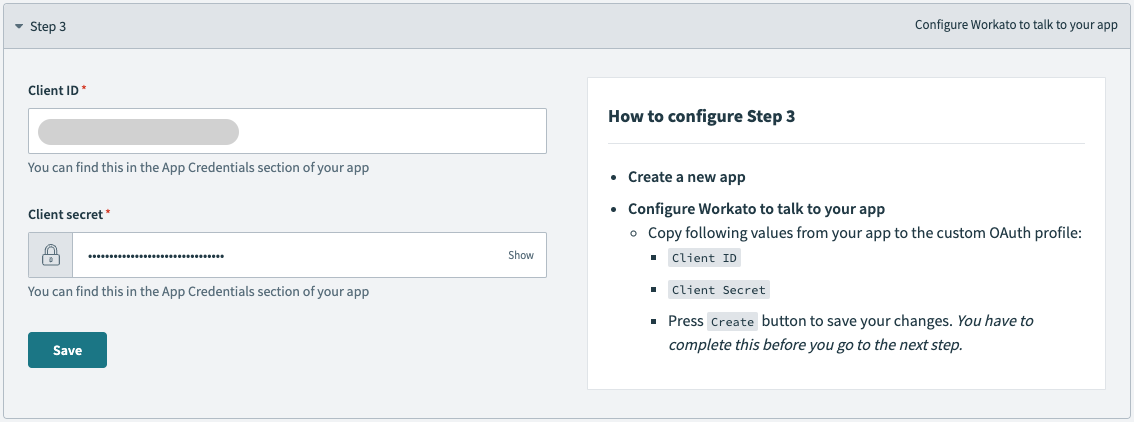
Task: Save the OAuth credentials
Action: point(67,350)
